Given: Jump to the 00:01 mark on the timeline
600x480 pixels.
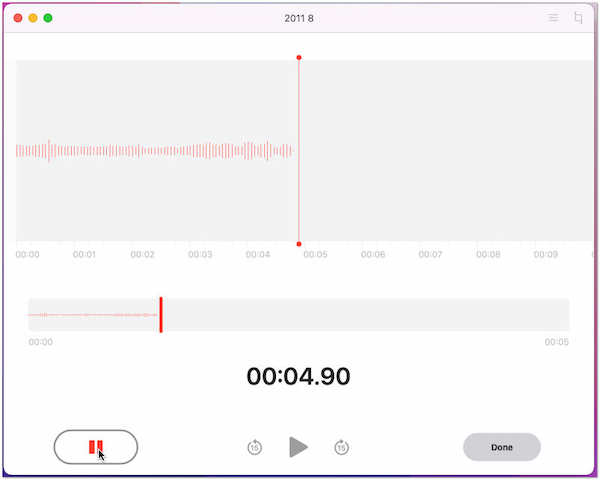Looking at the screenshot, I should pyautogui.click(x=85, y=255).
